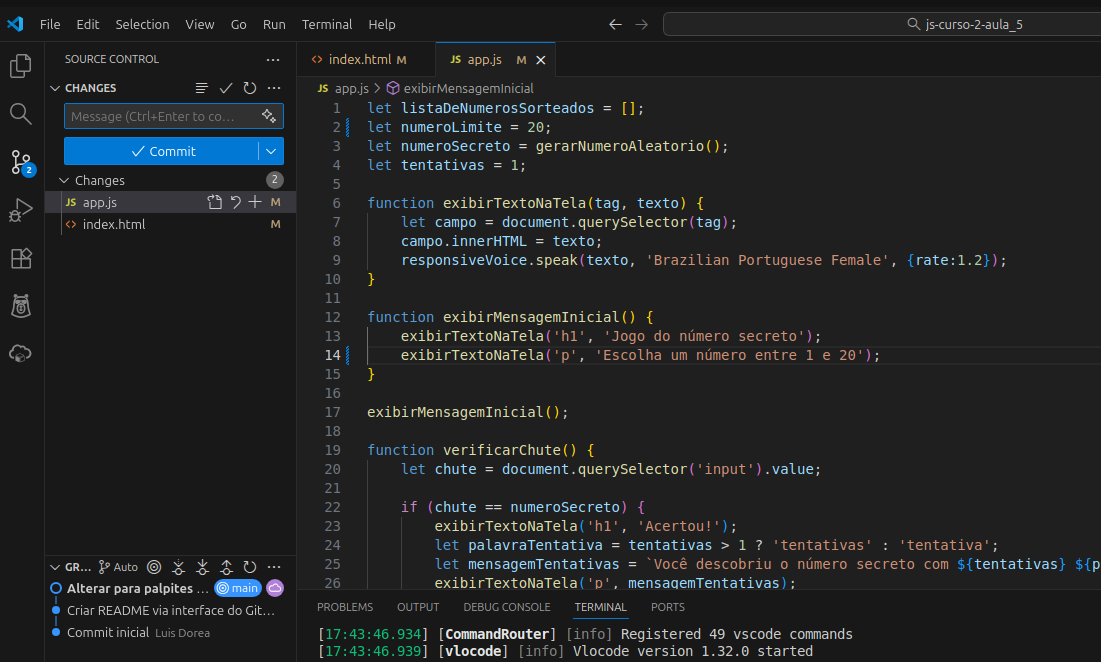Stage changes for app.js with plus icon
Image resolution: width=1101 pixels, height=662 pixels.
point(255,202)
